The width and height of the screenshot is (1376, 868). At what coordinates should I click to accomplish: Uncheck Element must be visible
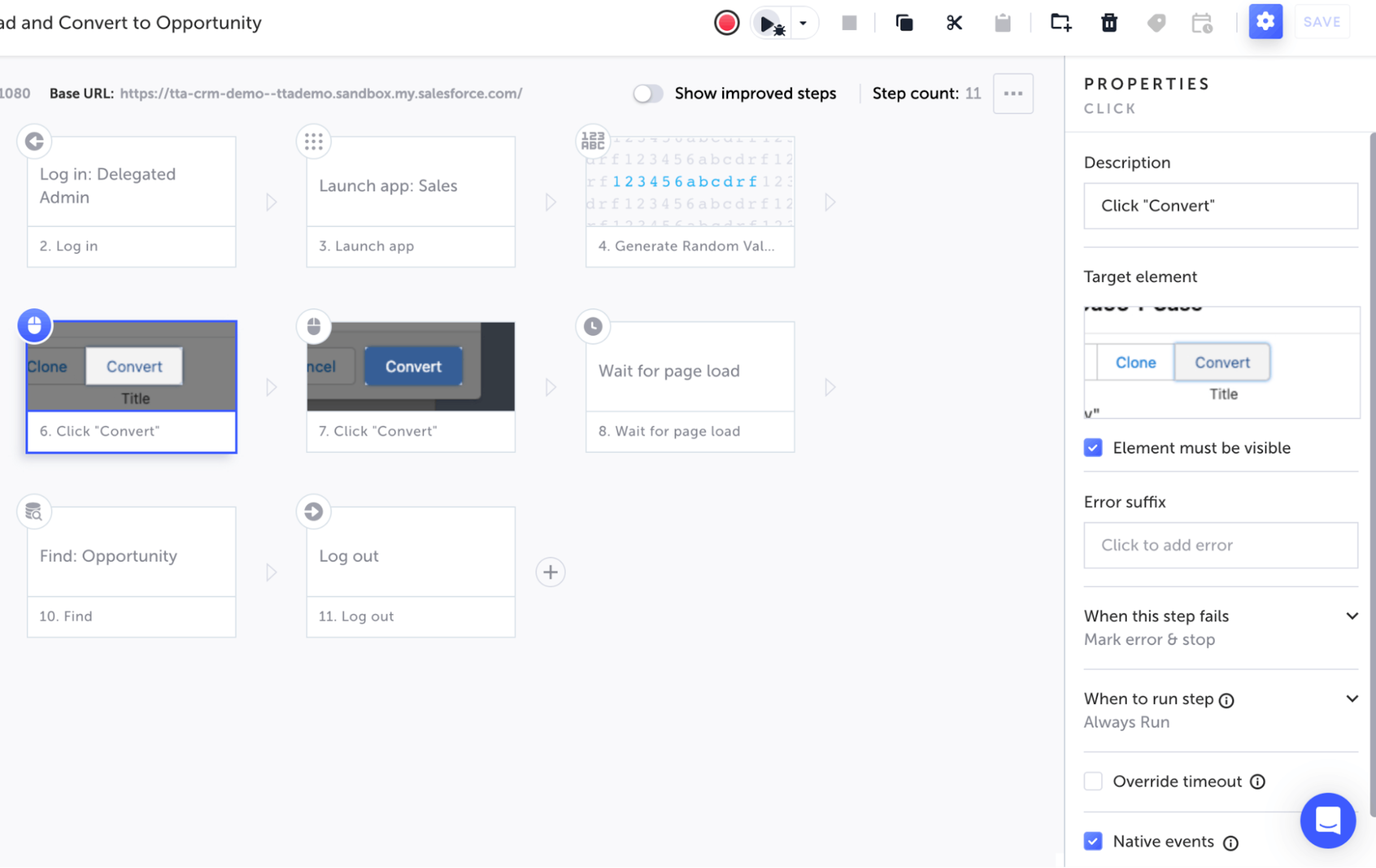1093,447
